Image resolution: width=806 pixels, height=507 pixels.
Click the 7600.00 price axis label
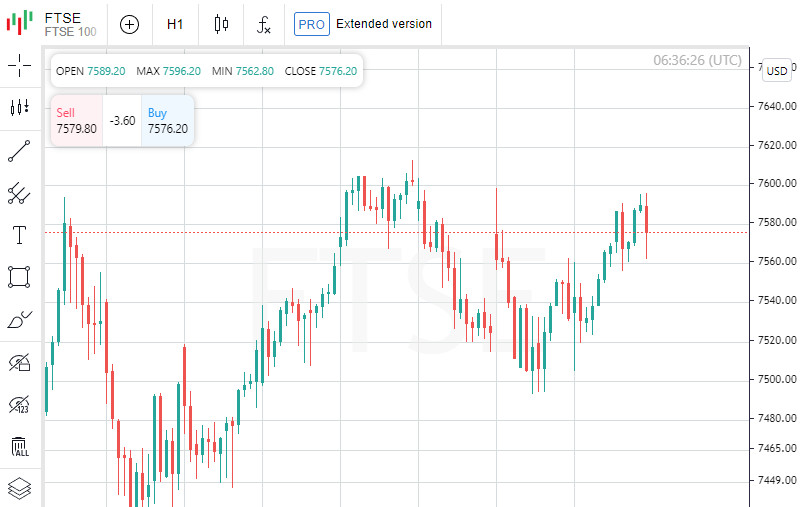click(x=777, y=184)
